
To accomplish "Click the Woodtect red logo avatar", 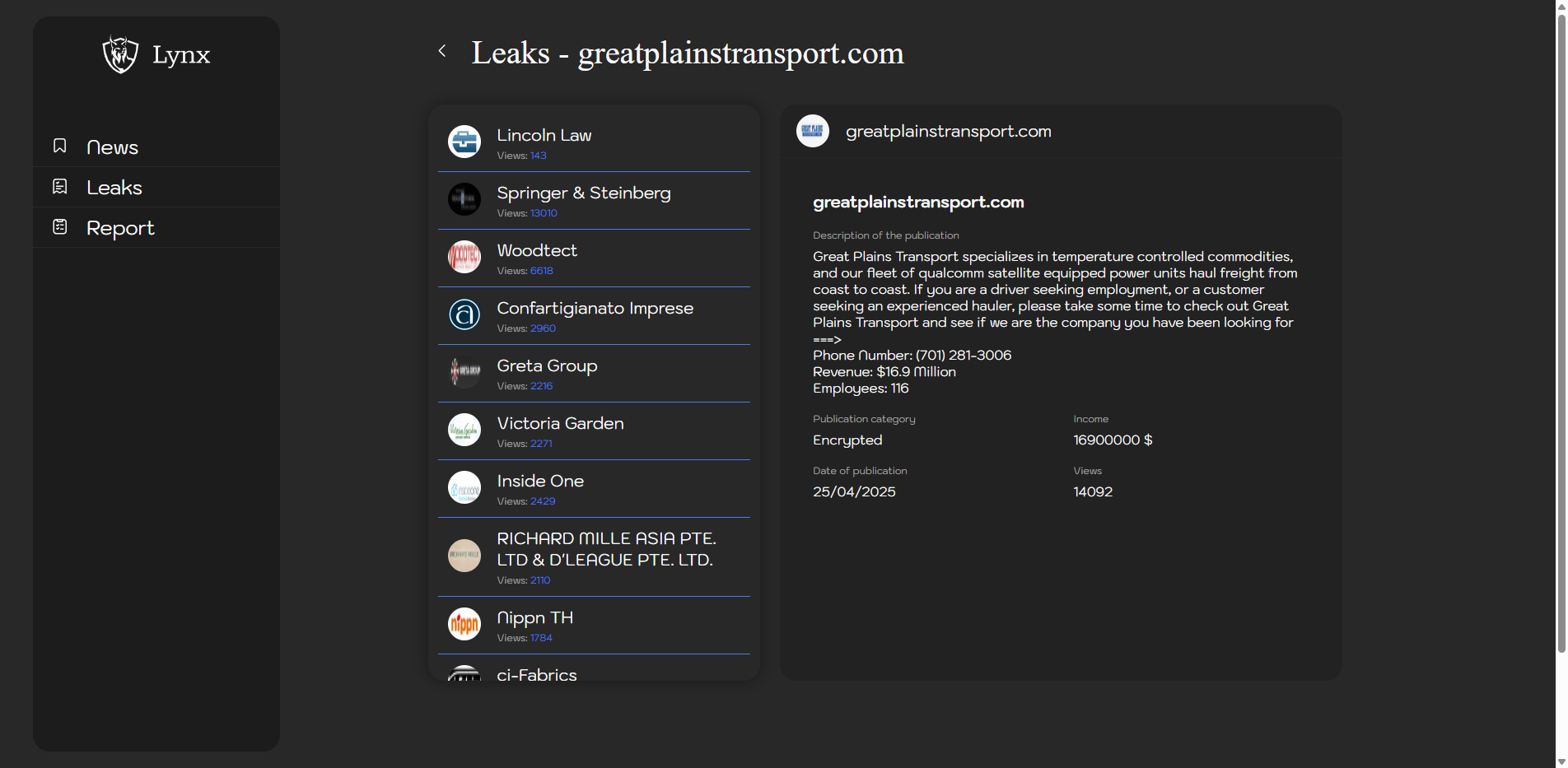I will 464,257.
